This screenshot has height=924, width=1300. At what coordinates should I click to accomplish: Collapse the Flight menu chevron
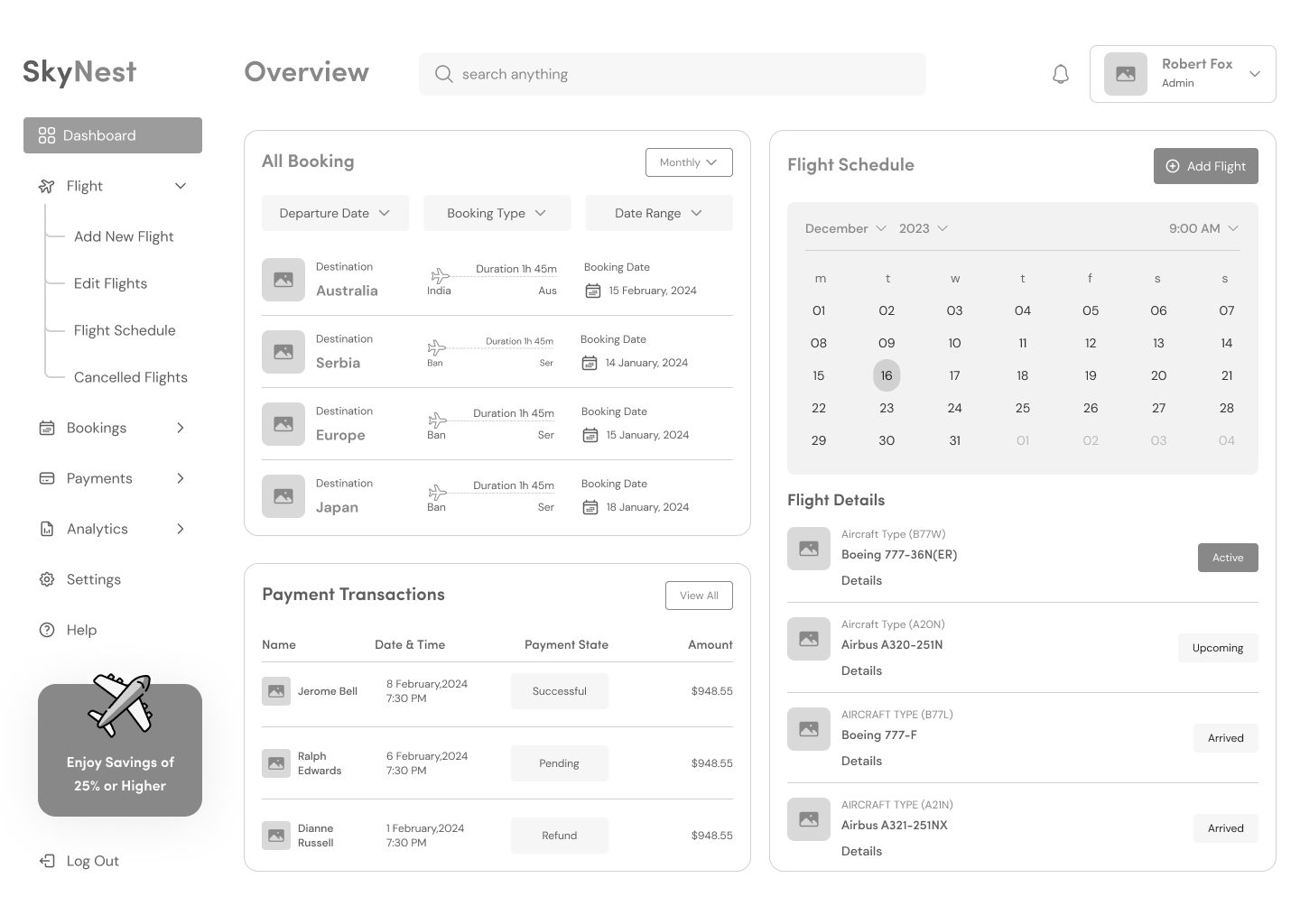click(180, 186)
